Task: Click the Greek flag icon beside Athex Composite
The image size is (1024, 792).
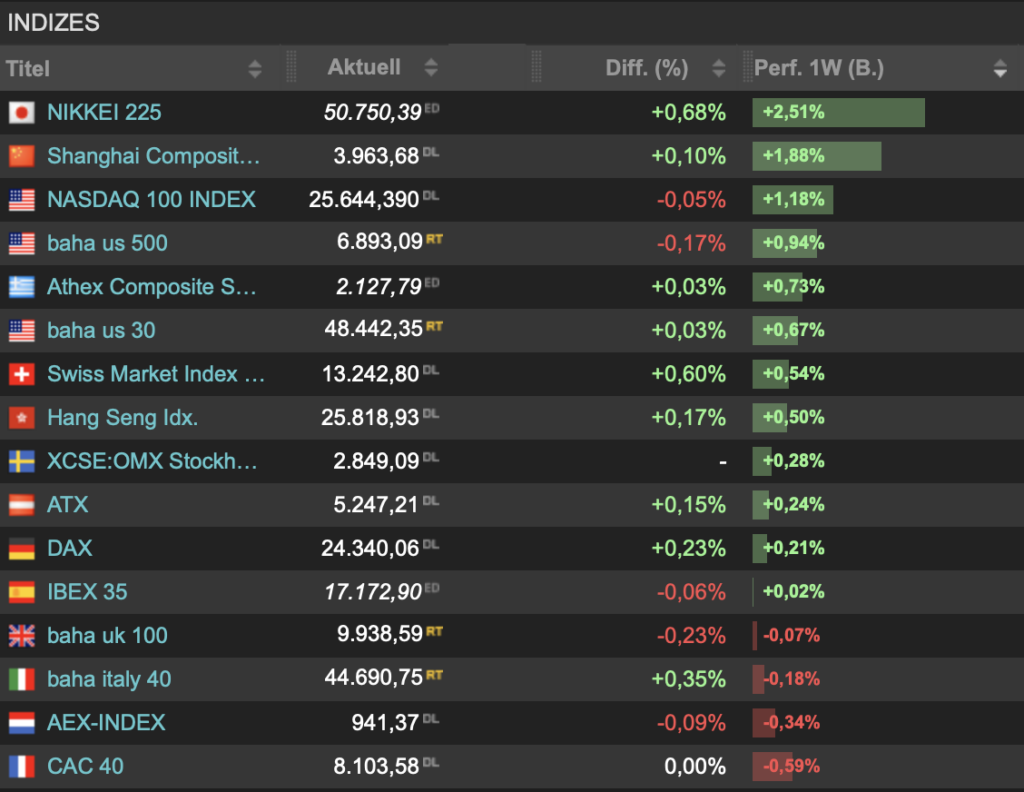Action: coord(21,287)
